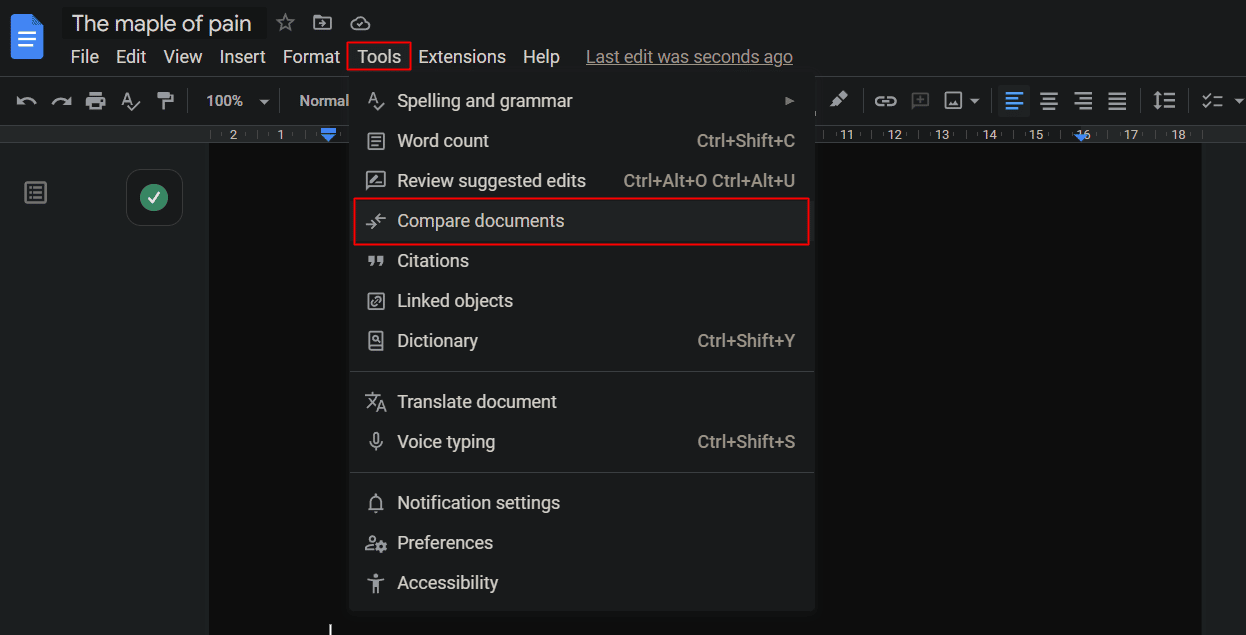The height and width of the screenshot is (635, 1246).
Task: Click the Add comment icon
Action: pos(920,101)
